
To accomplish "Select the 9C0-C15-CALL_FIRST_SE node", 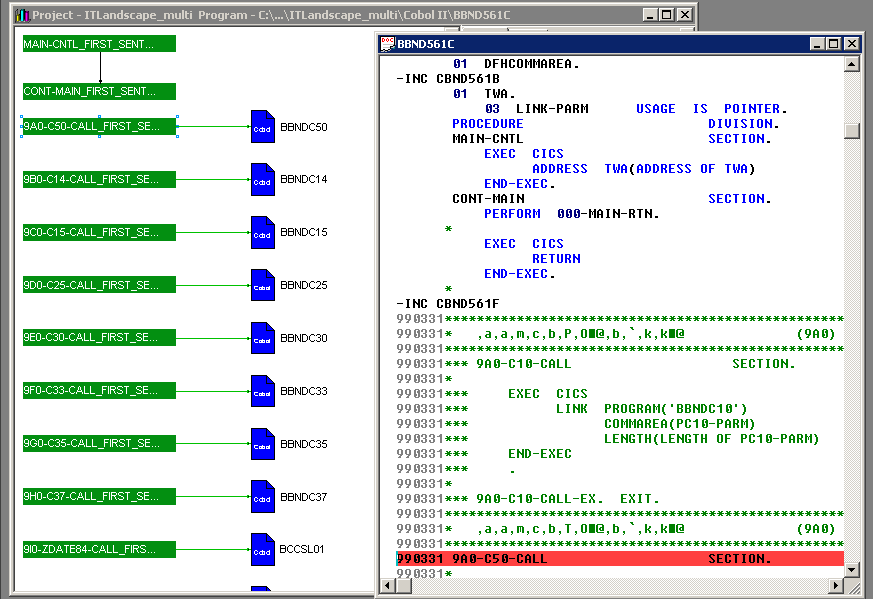I will point(99,232).
